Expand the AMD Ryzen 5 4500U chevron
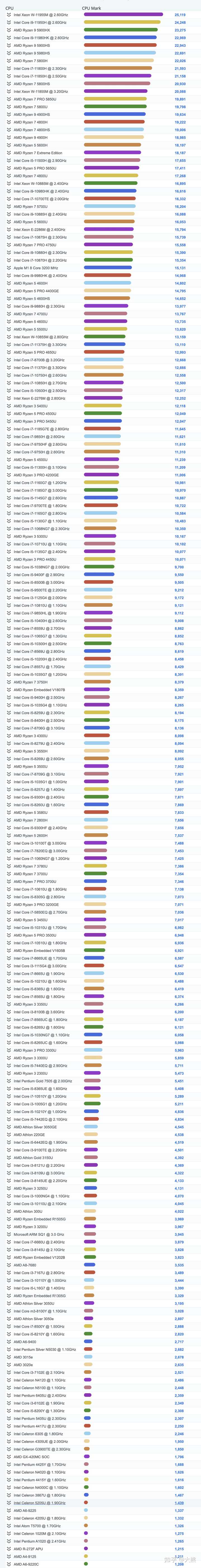The width and height of the screenshot is (201, 1568). click(9, 460)
